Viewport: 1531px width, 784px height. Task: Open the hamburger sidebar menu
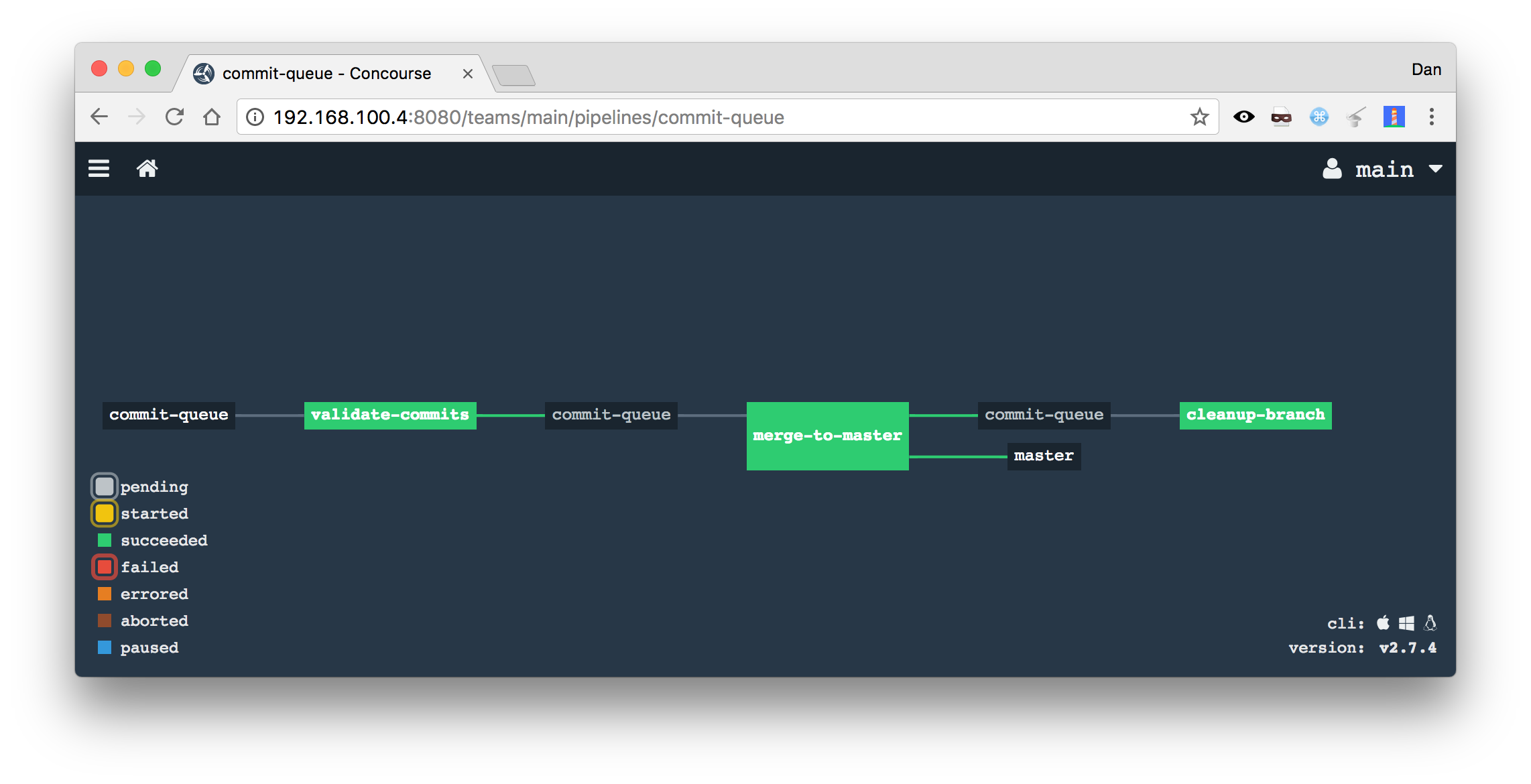99,168
